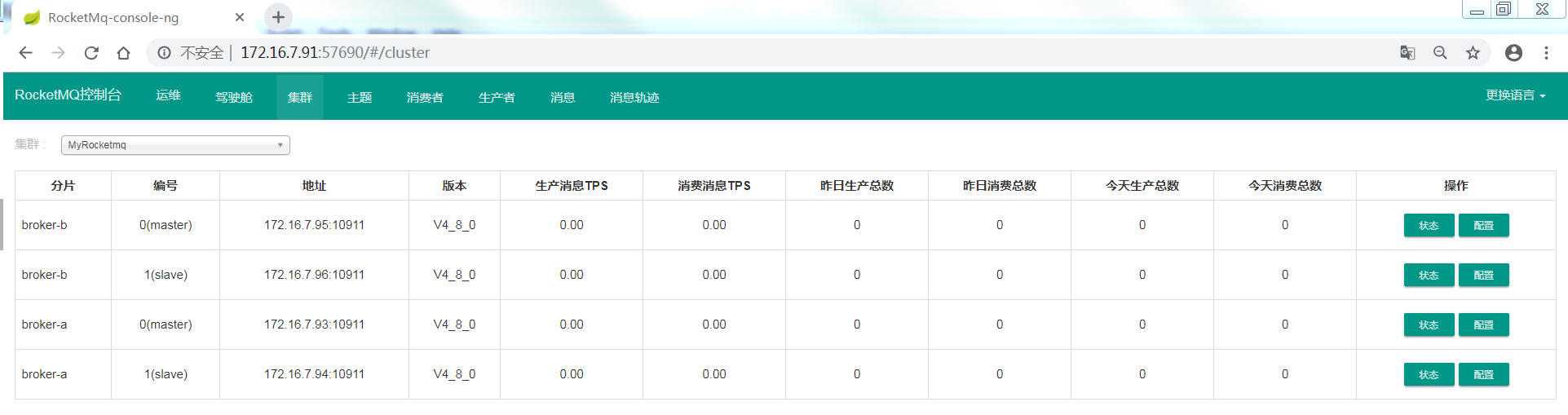Close the RocketMq-console-ng tab

(240, 17)
